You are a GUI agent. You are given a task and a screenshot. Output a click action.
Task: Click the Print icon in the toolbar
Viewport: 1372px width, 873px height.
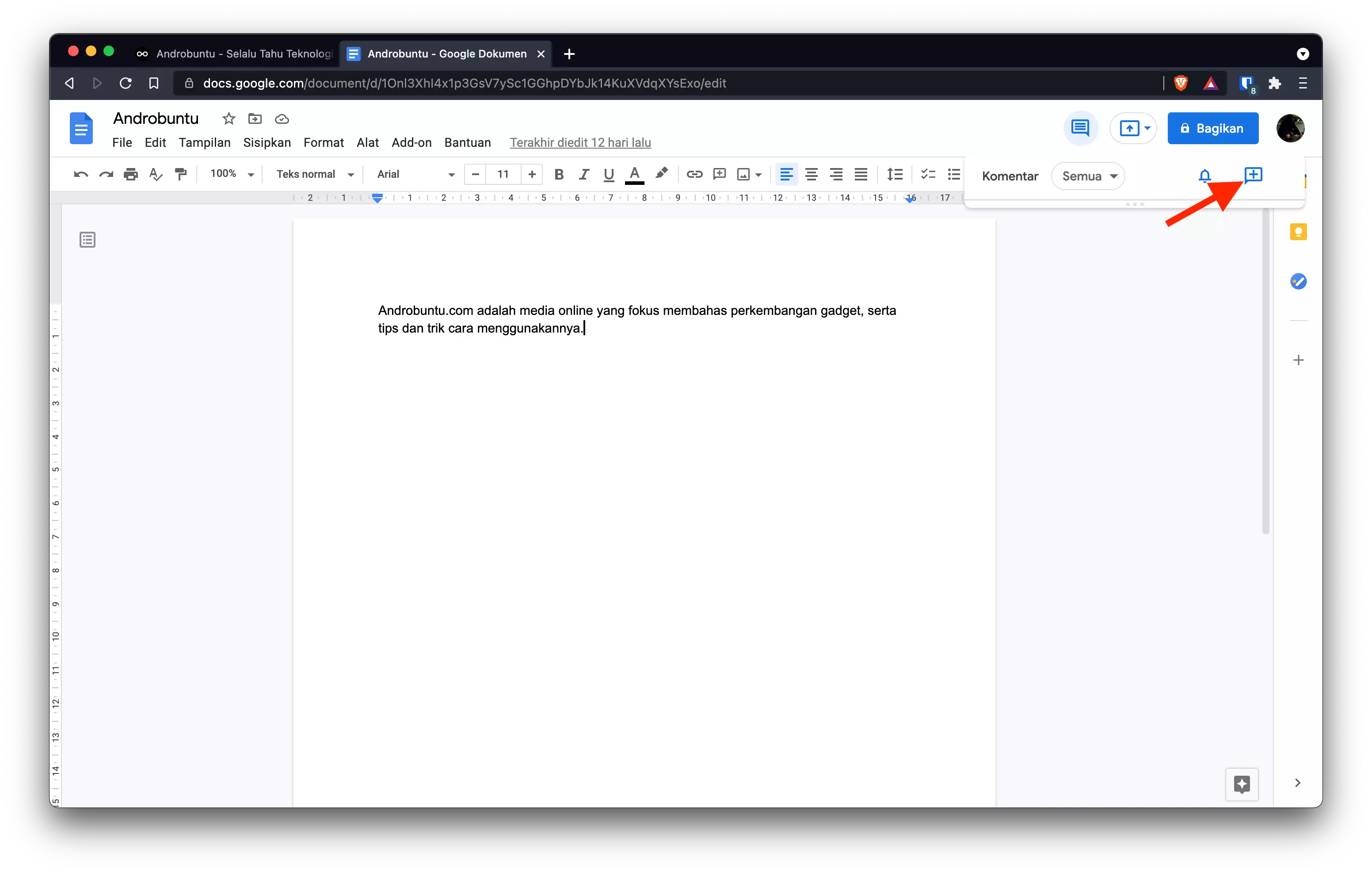click(130, 174)
